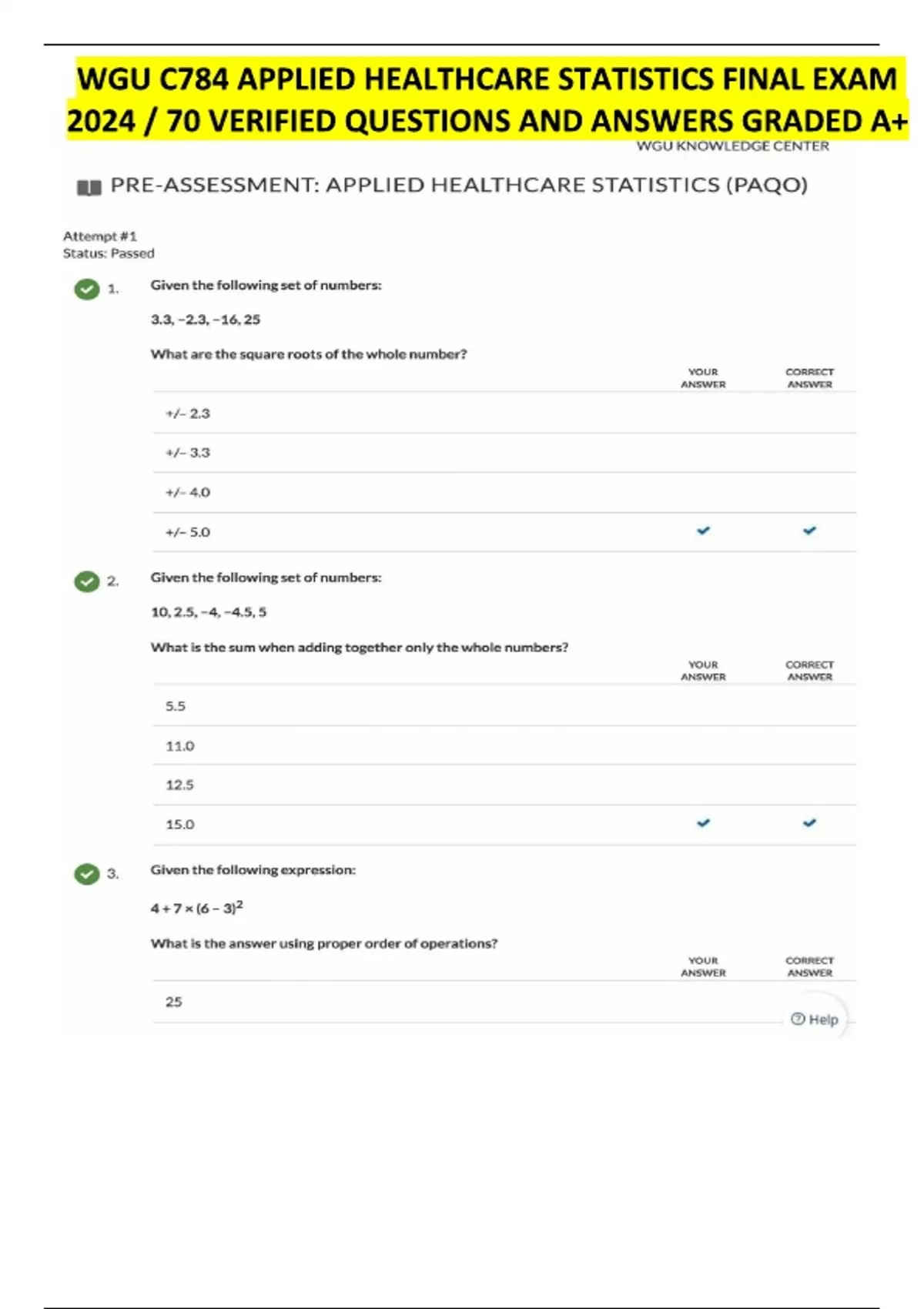This screenshot has height=1309, width=924.
Task: Click the question mark icon in Help
Action: click(798, 1019)
